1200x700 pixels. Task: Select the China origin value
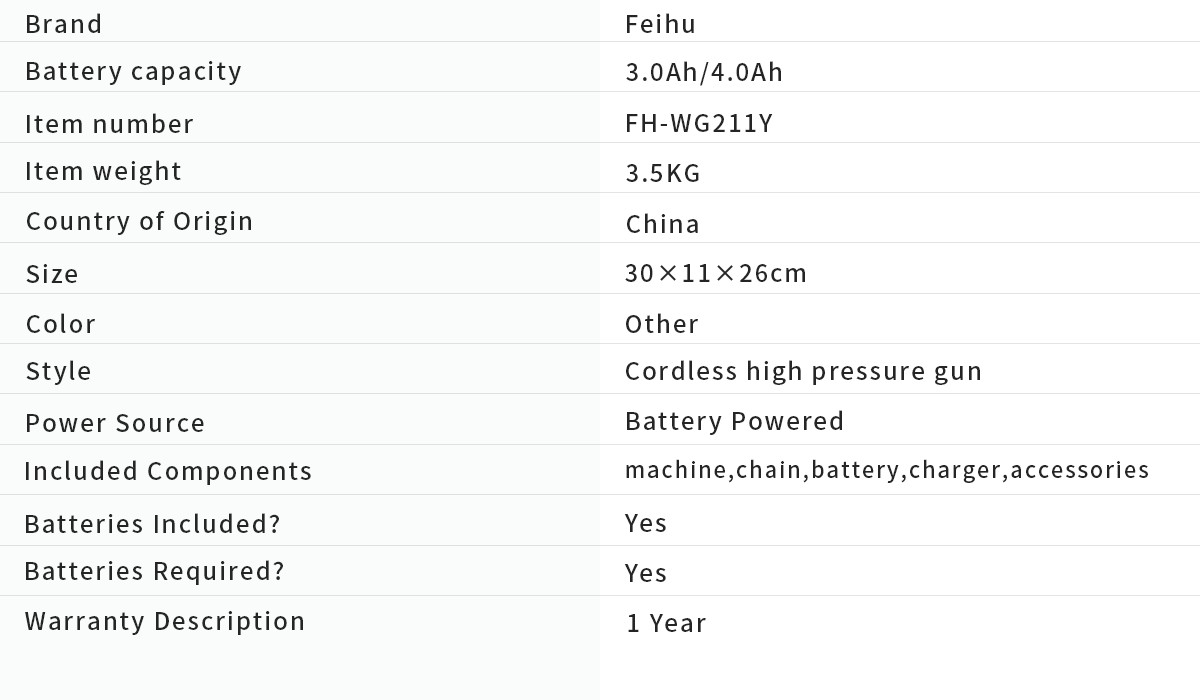[662, 224]
